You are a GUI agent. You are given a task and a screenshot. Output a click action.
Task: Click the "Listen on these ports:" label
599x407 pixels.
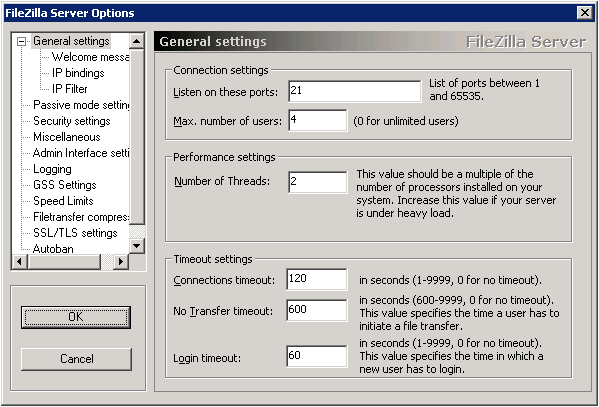click(x=225, y=92)
